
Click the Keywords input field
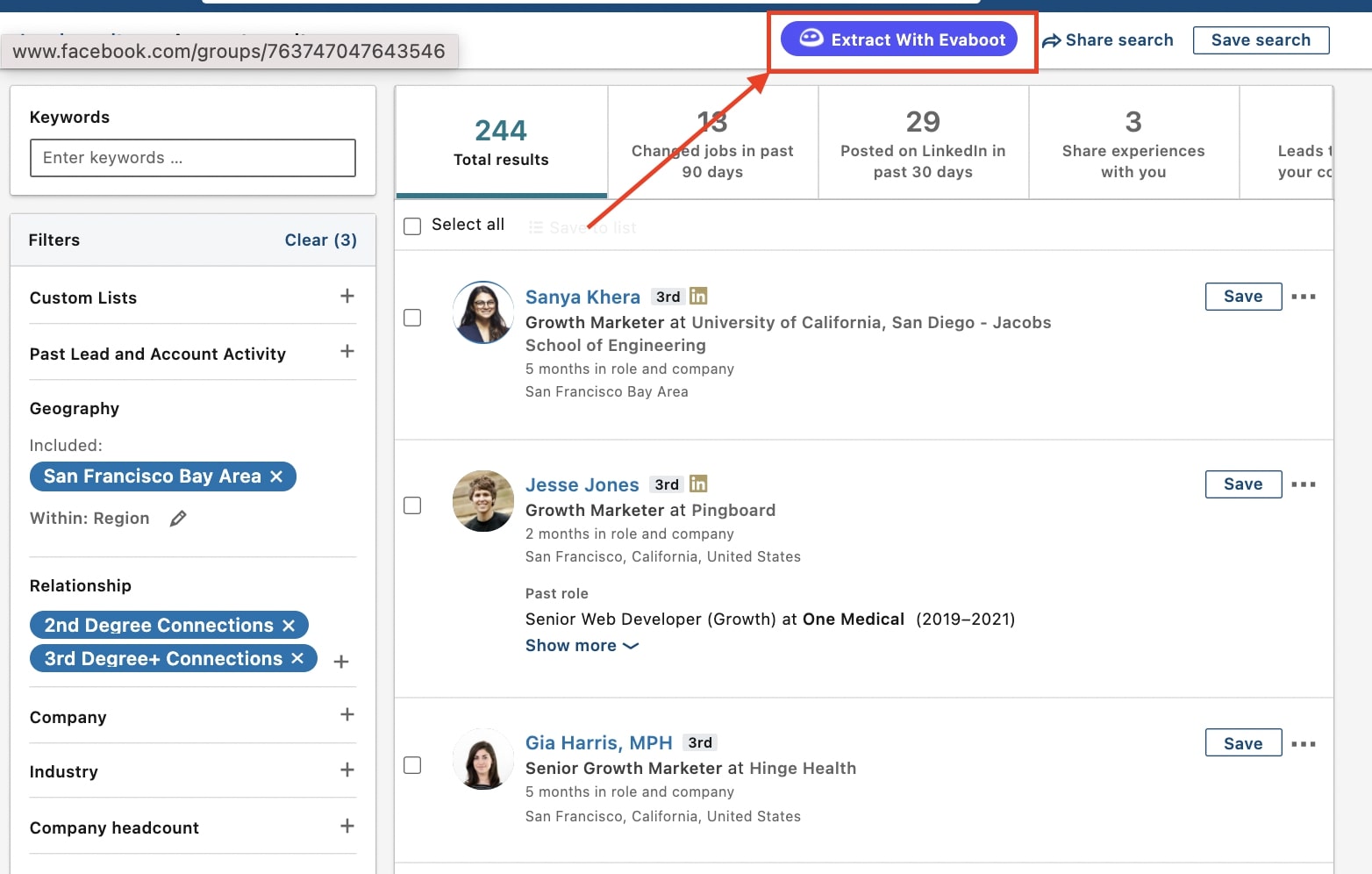(193, 158)
